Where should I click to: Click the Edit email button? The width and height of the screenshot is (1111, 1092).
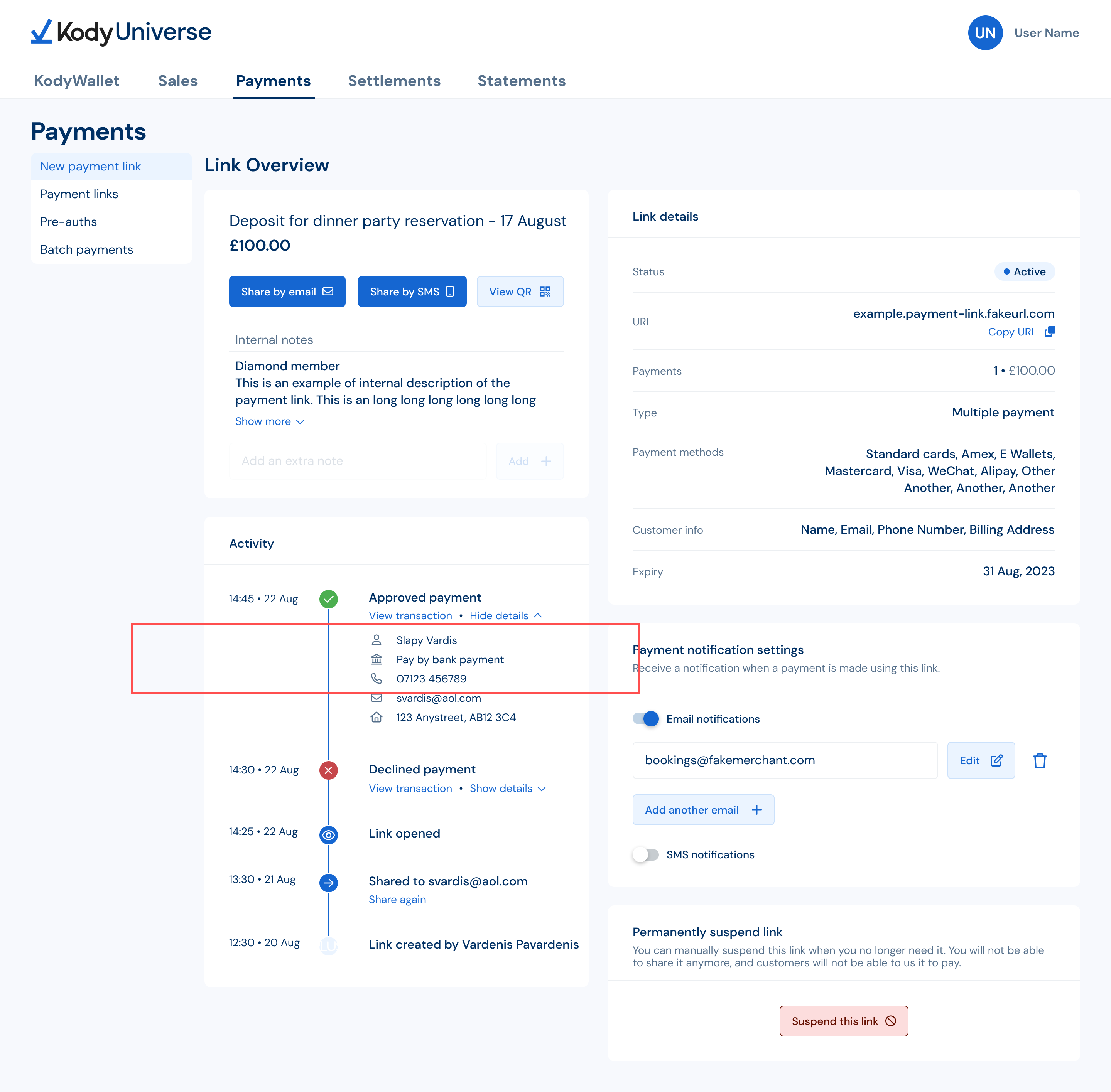coord(981,760)
